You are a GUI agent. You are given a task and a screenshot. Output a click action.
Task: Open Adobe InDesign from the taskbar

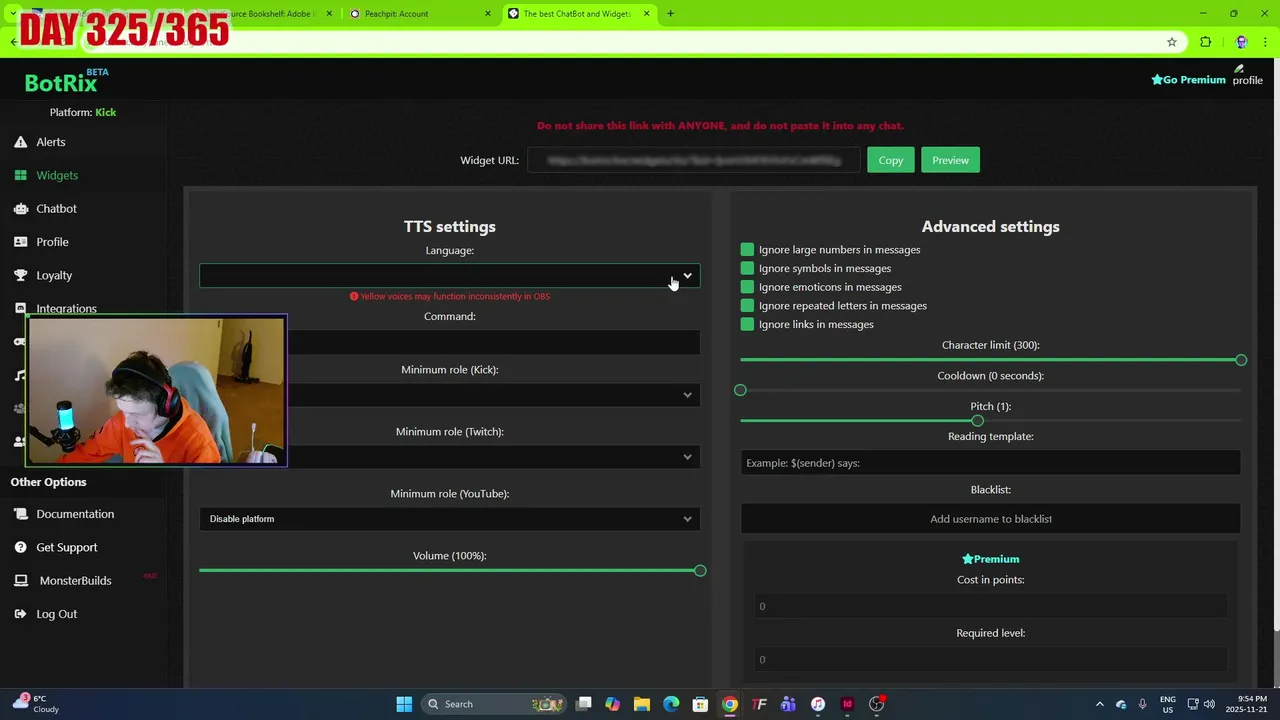tap(847, 704)
